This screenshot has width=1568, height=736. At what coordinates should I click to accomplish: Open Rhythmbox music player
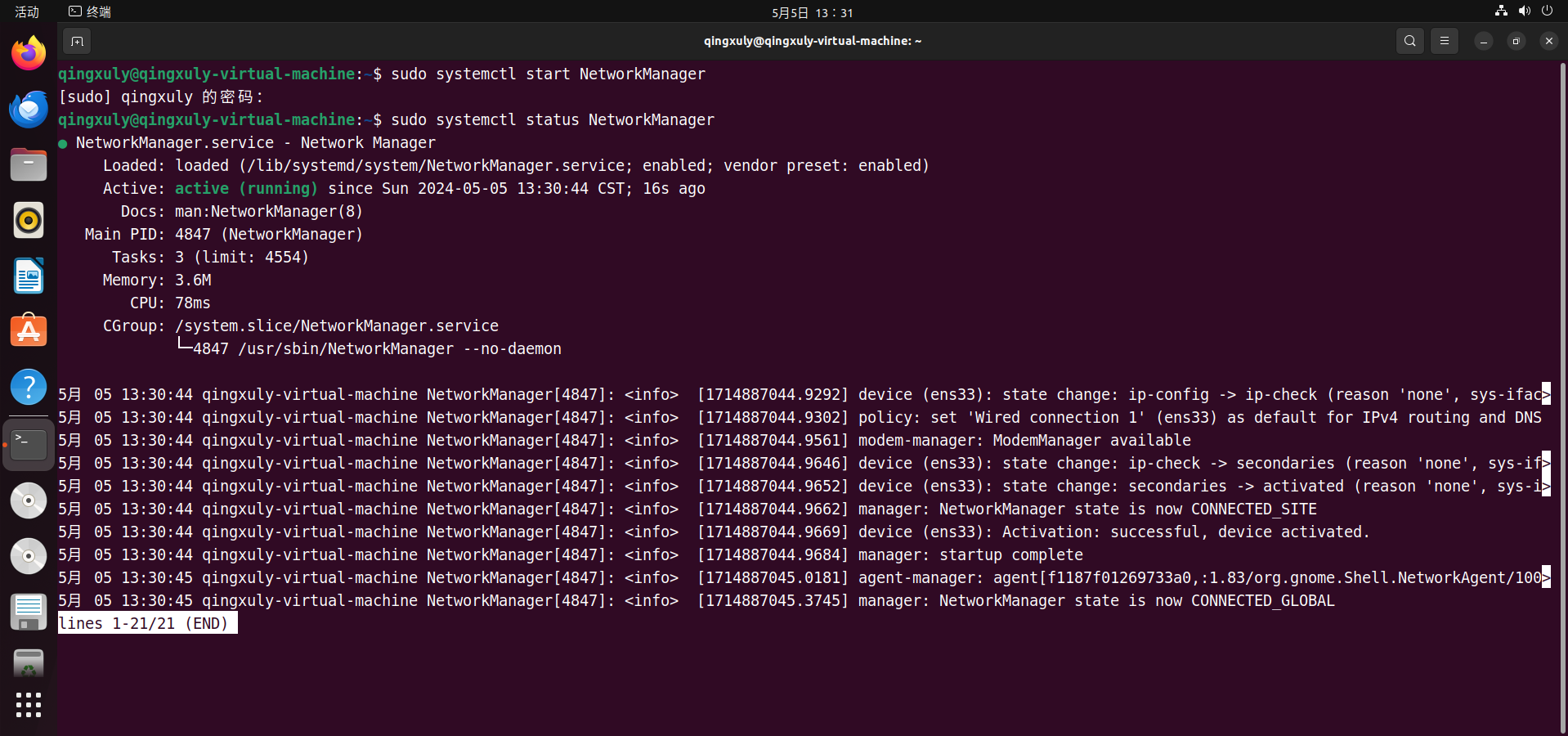pyautogui.click(x=29, y=220)
